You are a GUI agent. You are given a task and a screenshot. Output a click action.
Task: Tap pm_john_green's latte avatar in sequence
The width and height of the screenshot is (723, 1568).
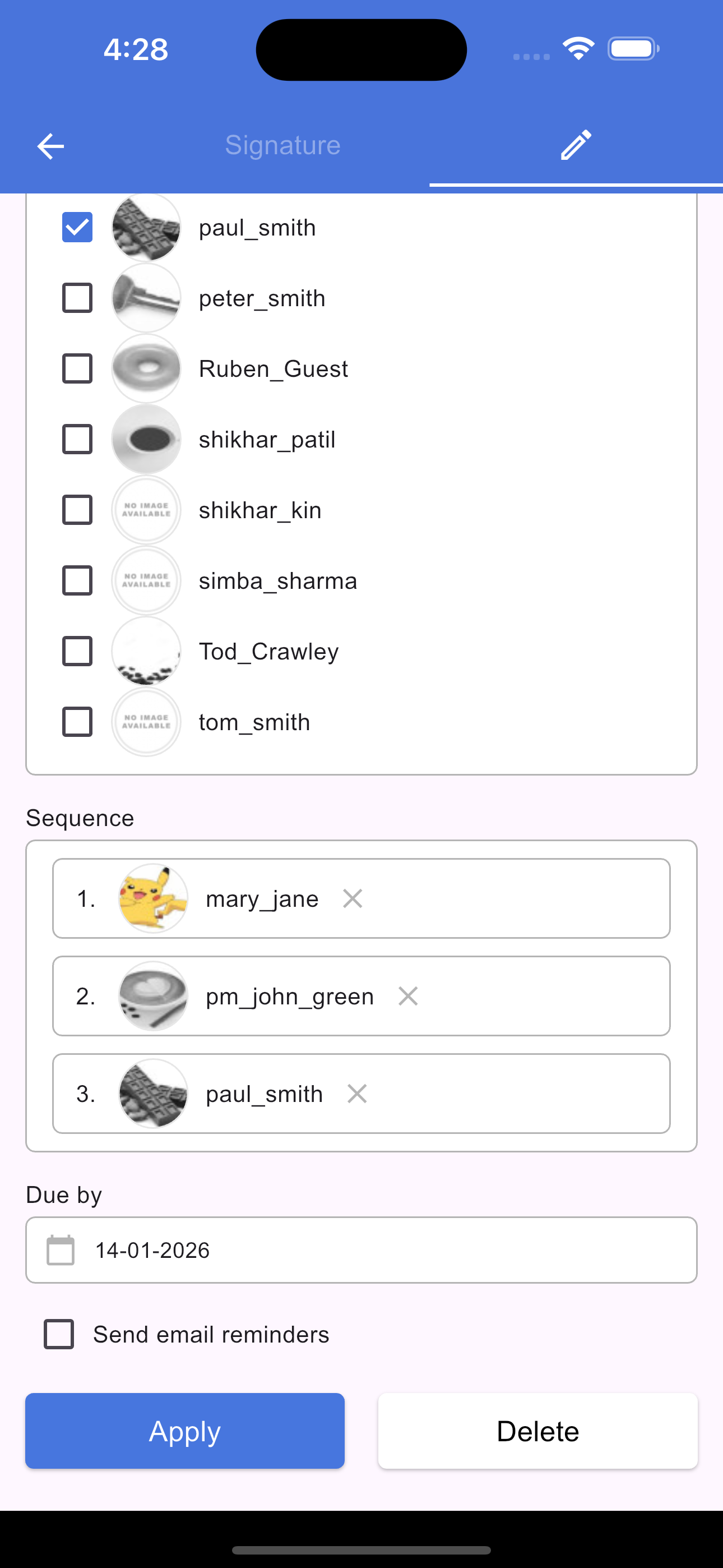(153, 997)
